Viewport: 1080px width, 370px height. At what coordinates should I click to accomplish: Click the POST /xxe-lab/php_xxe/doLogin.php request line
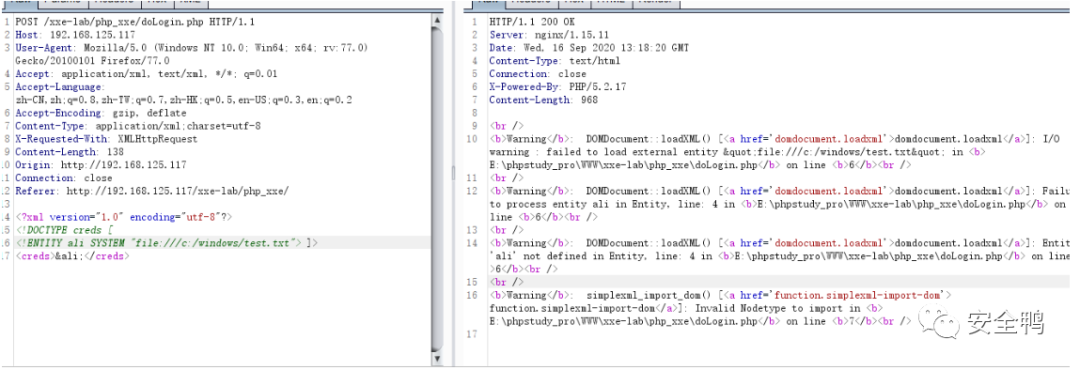pyautogui.click(x=135, y=21)
